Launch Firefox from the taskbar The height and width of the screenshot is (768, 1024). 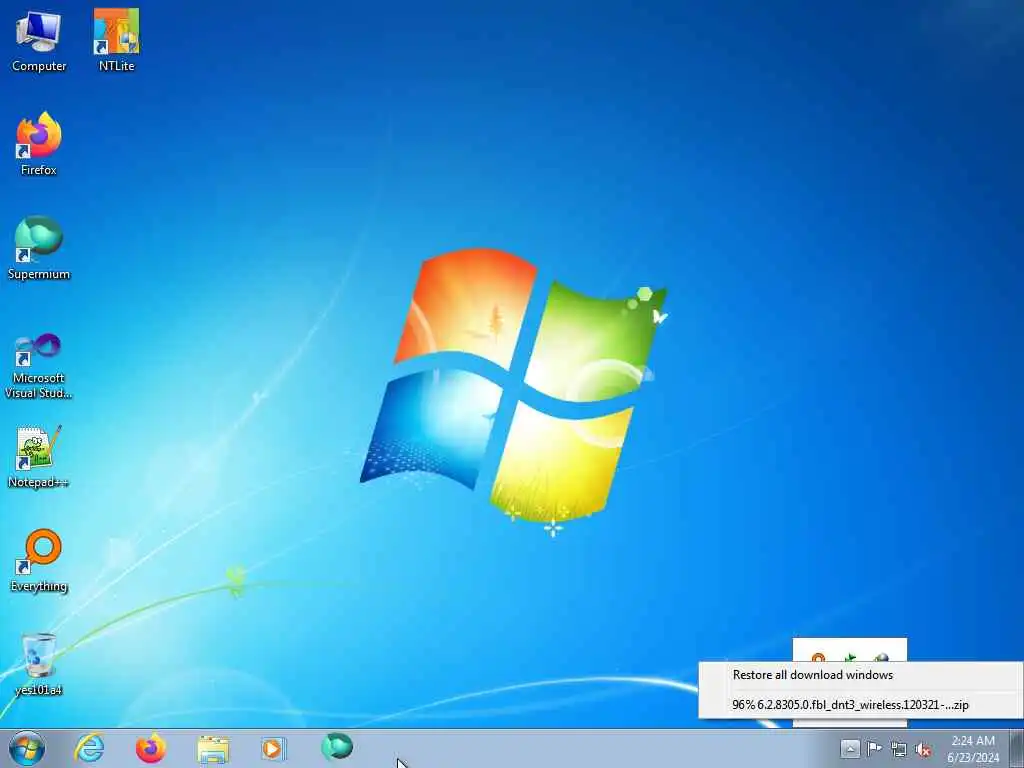[x=150, y=748]
